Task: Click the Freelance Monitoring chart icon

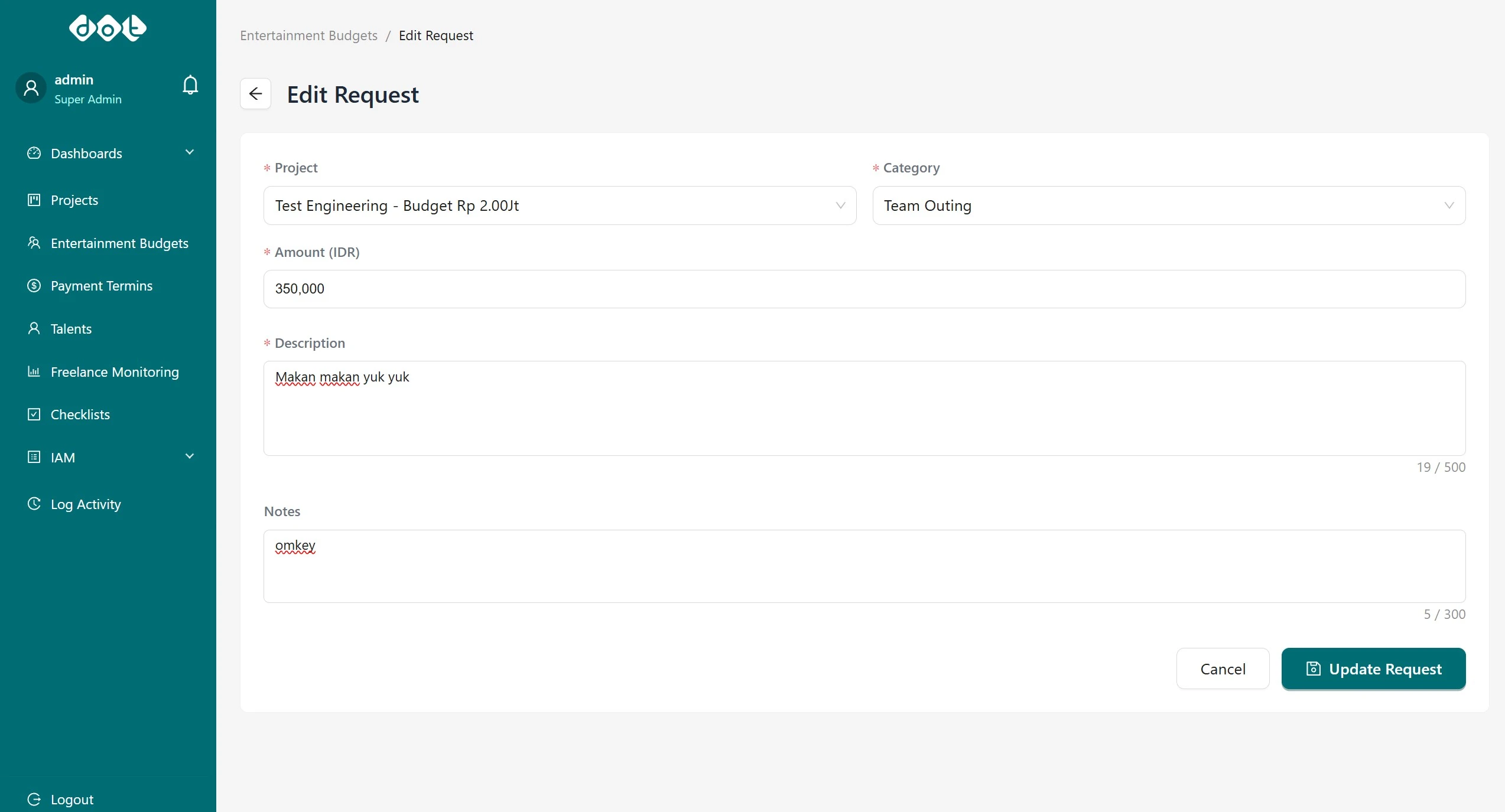Action: tap(34, 371)
